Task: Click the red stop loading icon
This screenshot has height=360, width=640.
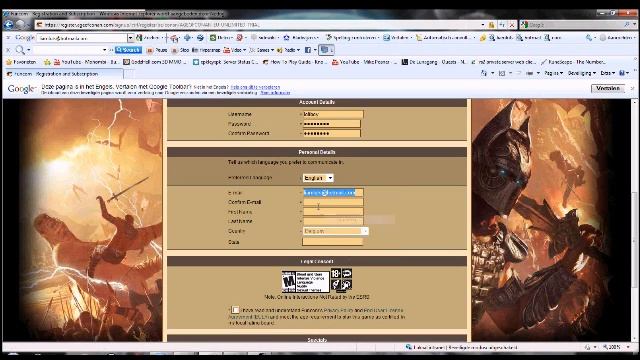Action: click(512, 25)
